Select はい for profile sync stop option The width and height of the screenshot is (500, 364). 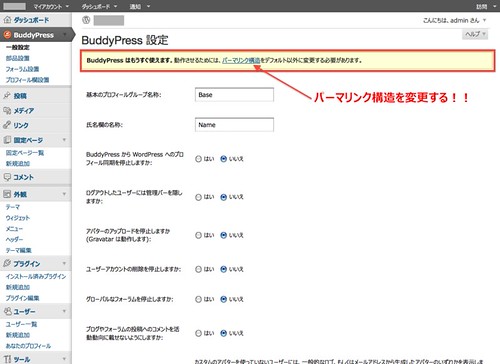coord(198,159)
